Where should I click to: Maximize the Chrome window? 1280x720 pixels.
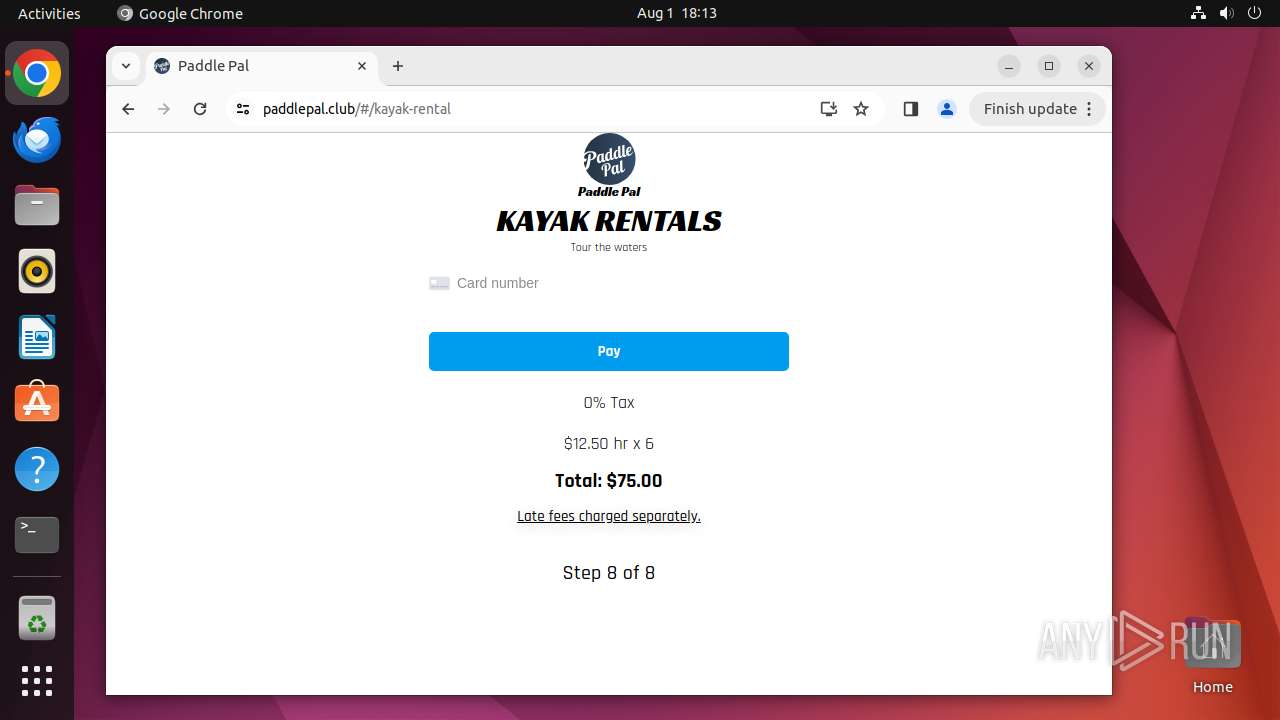(x=1049, y=66)
